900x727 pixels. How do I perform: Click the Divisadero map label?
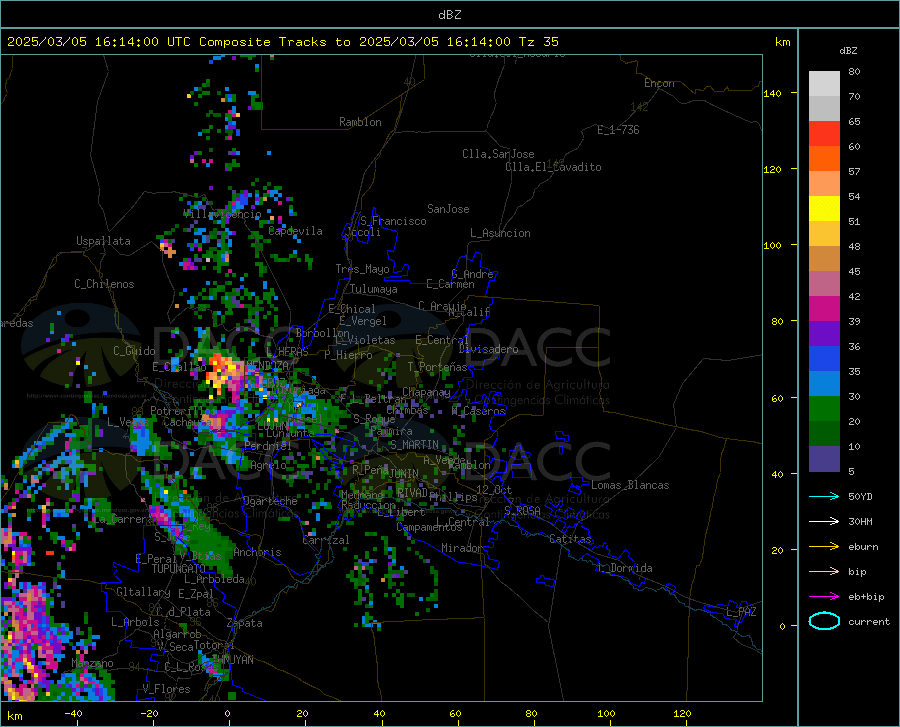tap(488, 349)
